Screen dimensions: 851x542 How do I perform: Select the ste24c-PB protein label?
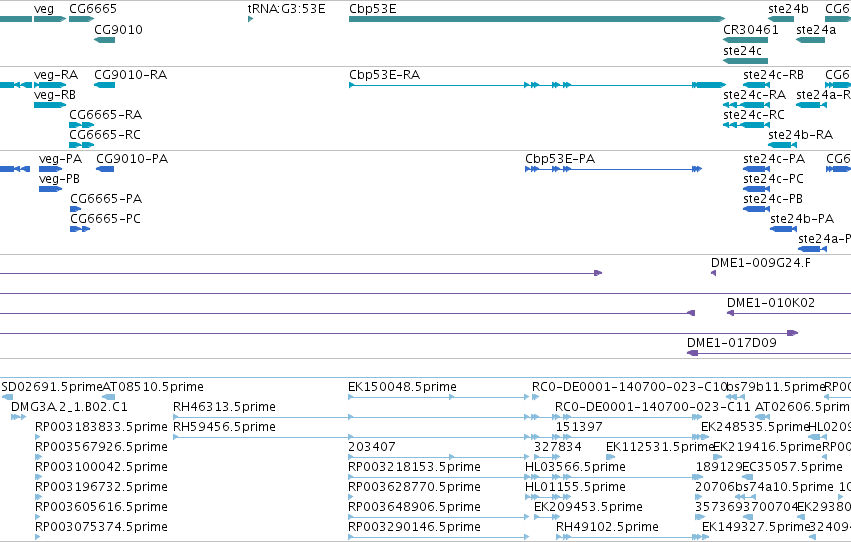point(773,199)
